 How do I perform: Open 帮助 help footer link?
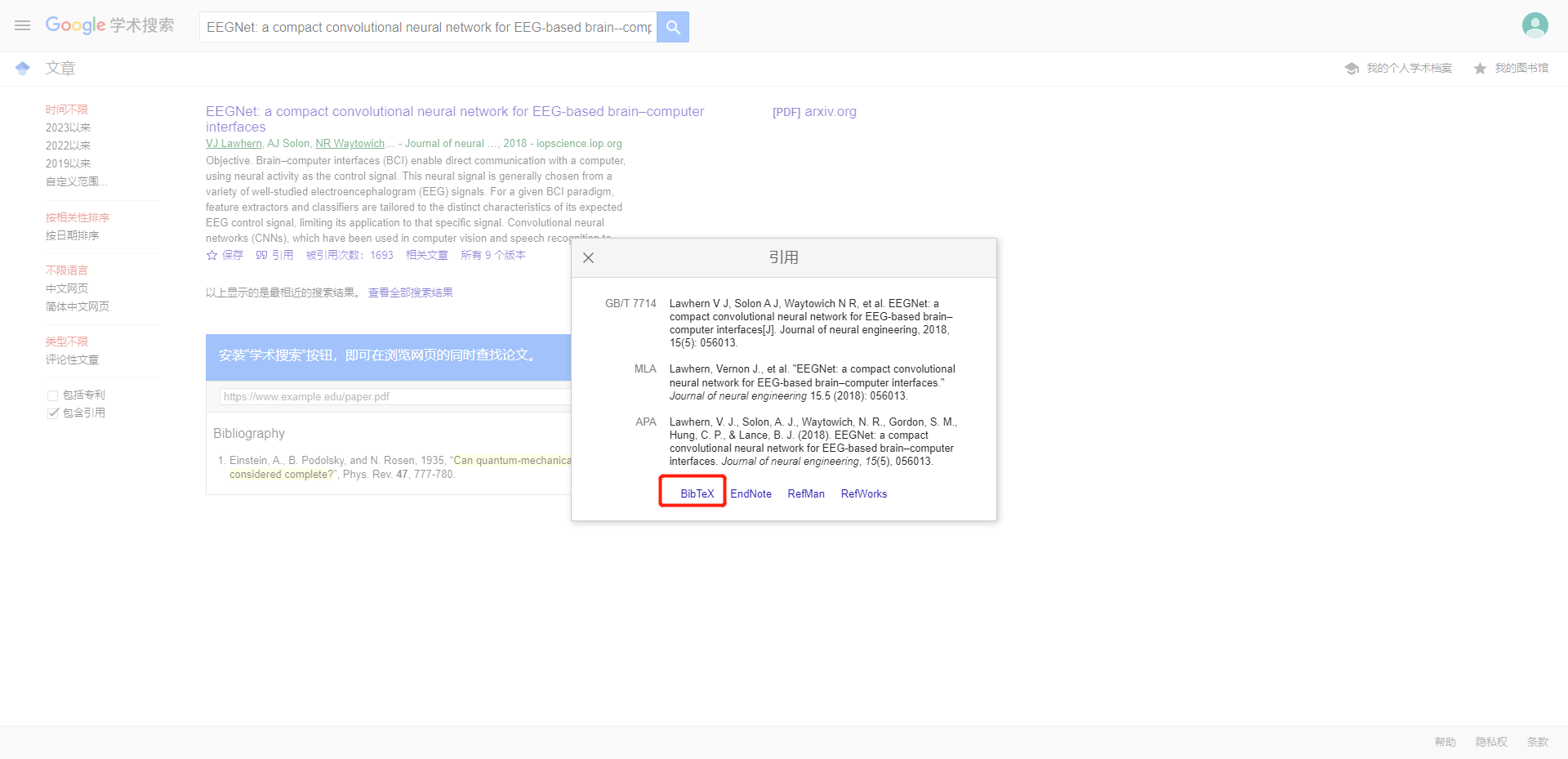tap(1445, 742)
